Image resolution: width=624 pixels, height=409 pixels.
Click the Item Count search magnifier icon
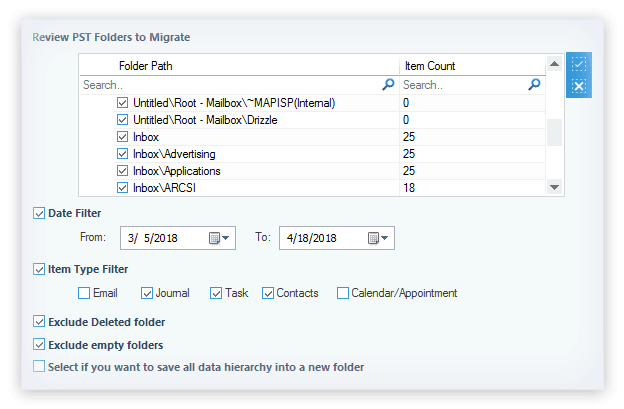(535, 86)
